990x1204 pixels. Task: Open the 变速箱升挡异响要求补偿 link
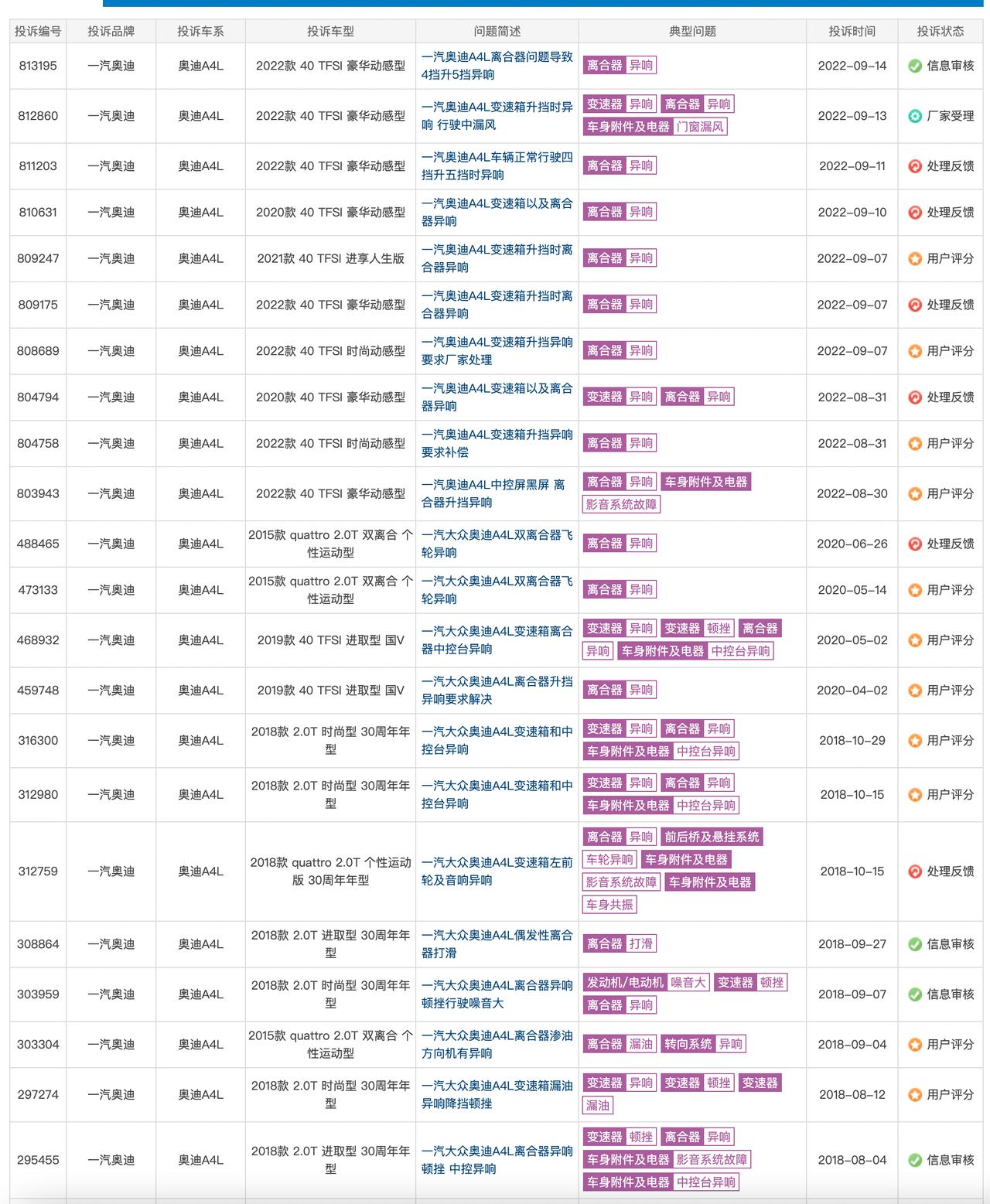[x=497, y=444]
